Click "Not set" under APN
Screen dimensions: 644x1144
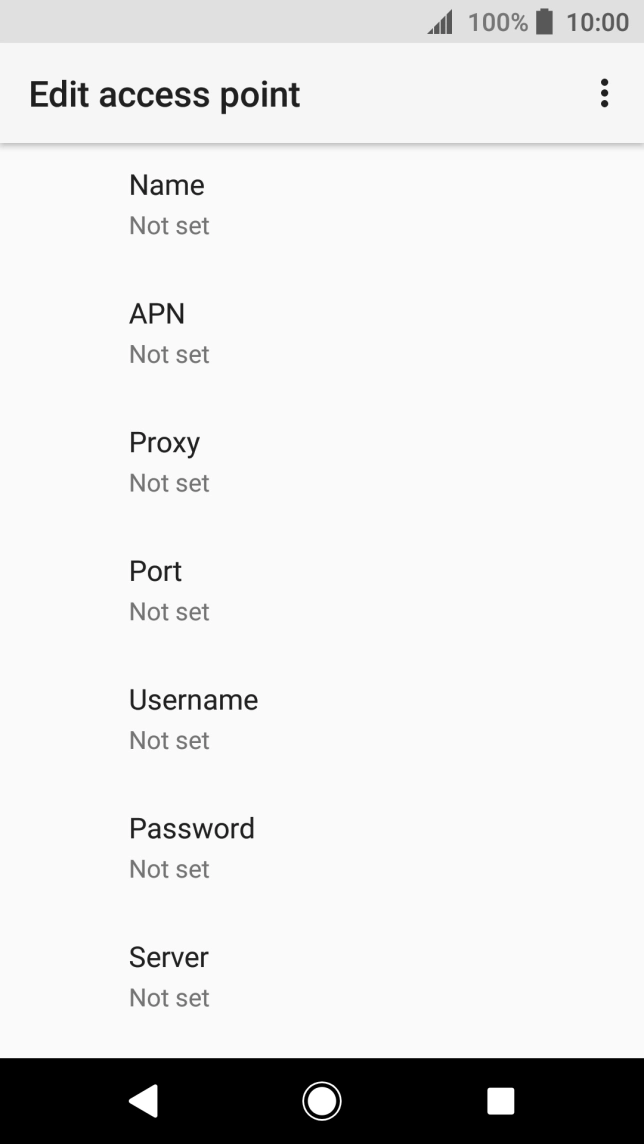(x=169, y=355)
